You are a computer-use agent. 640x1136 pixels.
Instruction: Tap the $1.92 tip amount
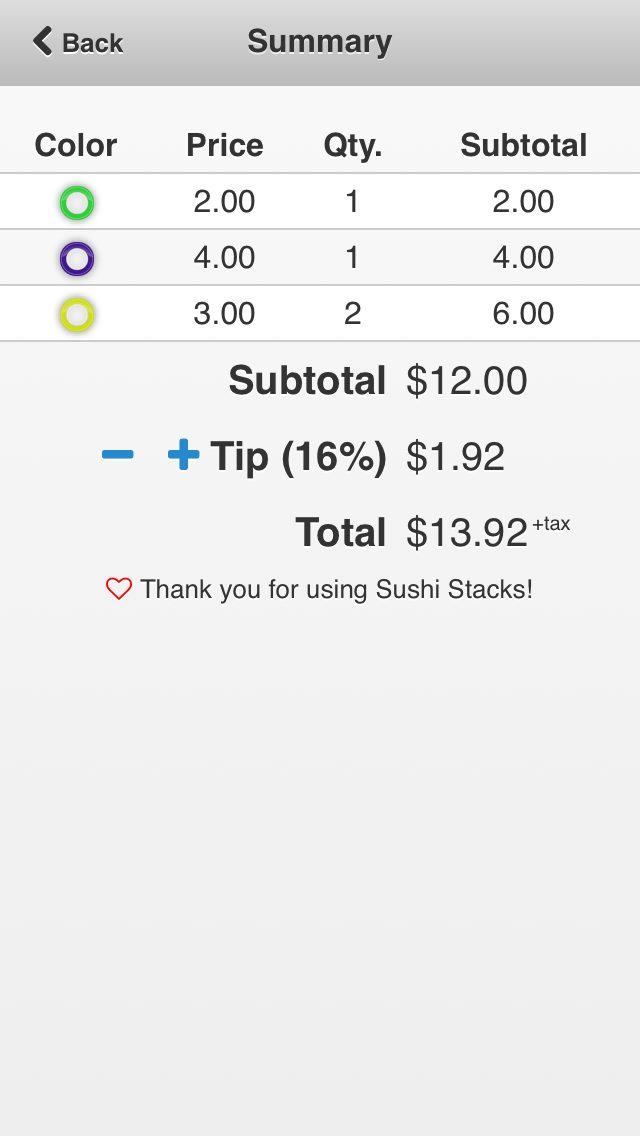(455, 457)
